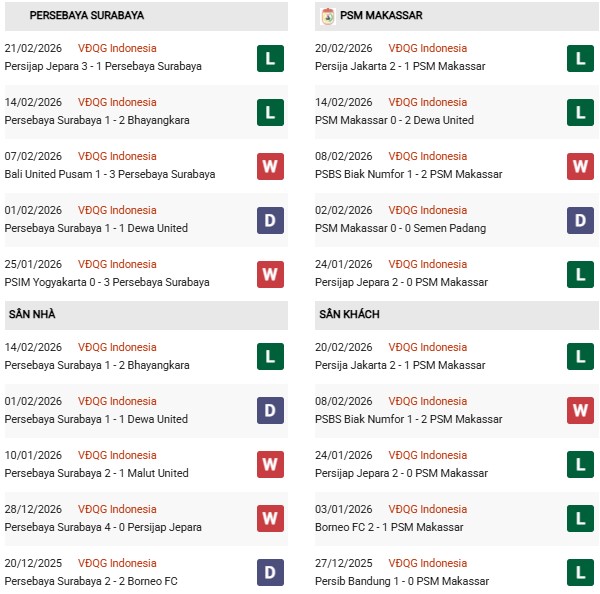Open the PSM Makassar team header
The width and height of the screenshot is (600, 594).
(x=381, y=16)
